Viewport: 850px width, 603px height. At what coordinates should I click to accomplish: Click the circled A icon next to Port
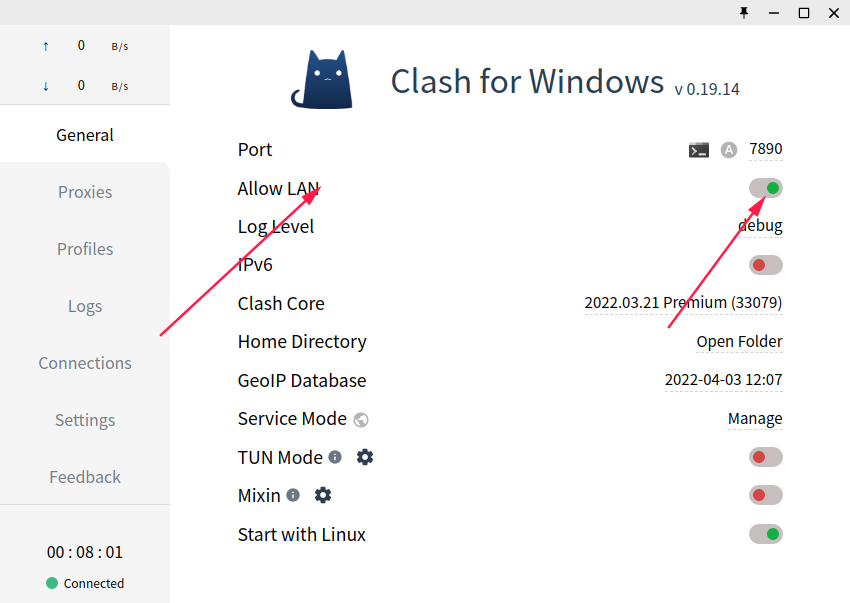pos(728,149)
